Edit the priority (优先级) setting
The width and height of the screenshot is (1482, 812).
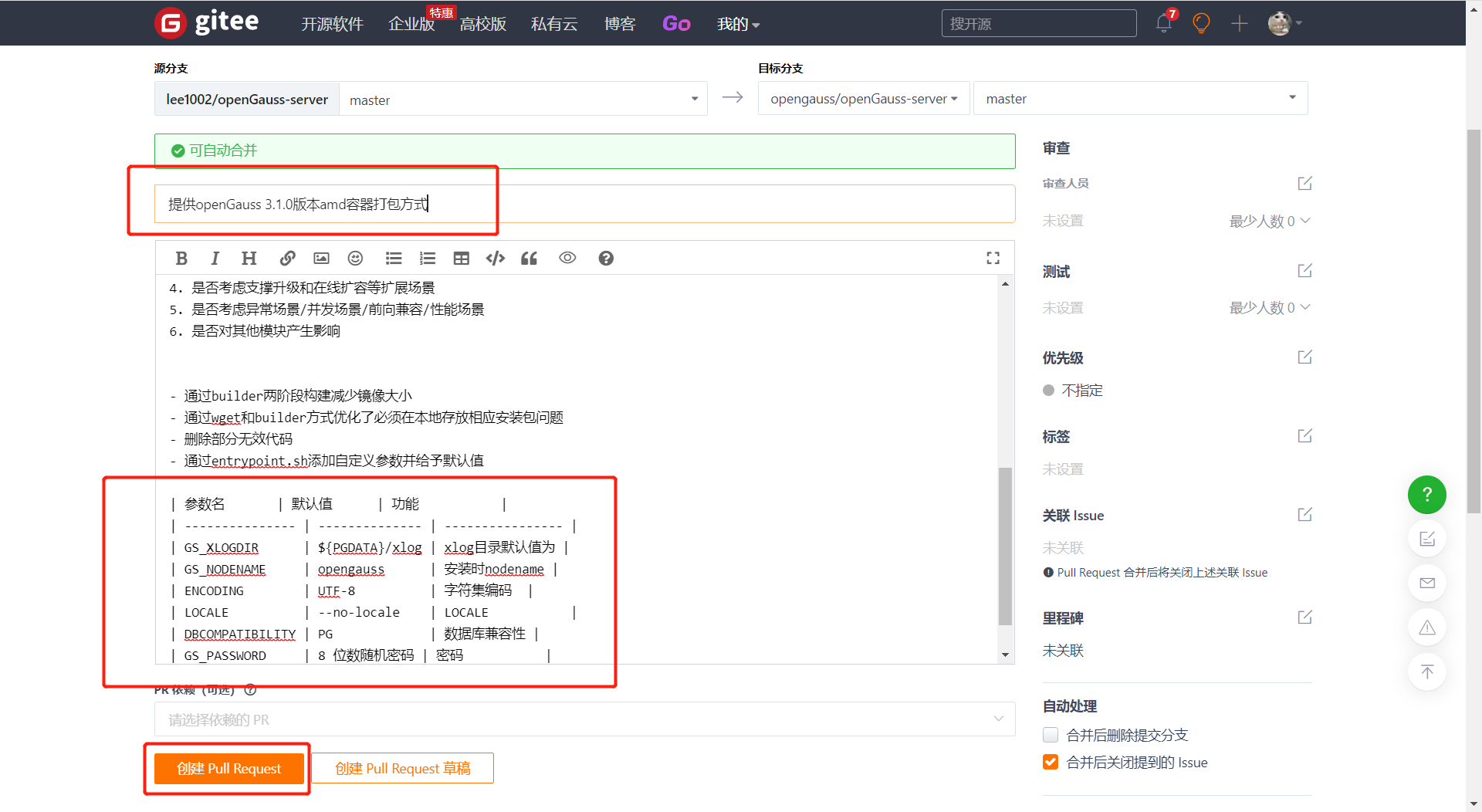1304,357
